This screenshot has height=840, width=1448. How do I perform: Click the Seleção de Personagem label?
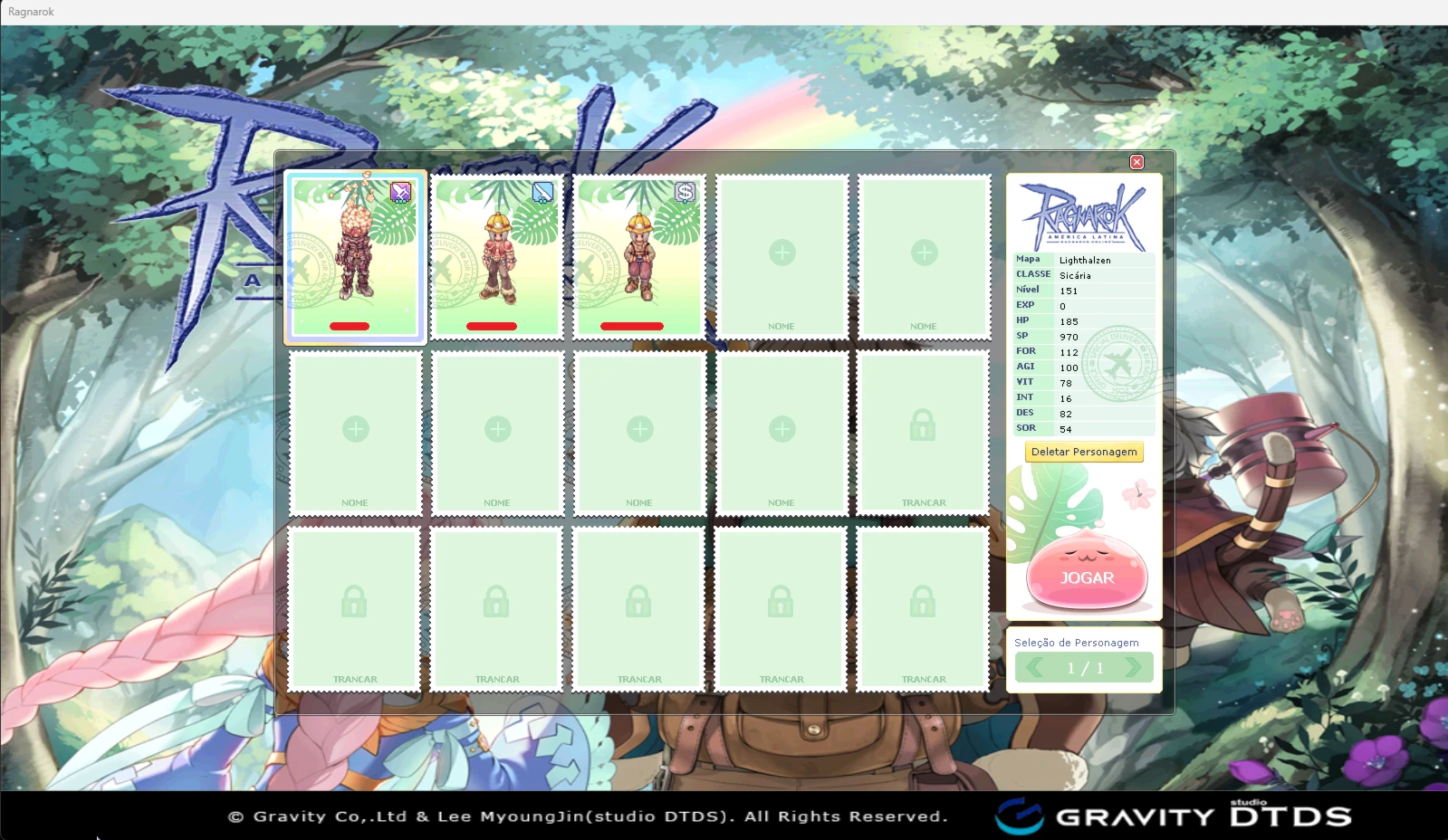click(1077, 643)
